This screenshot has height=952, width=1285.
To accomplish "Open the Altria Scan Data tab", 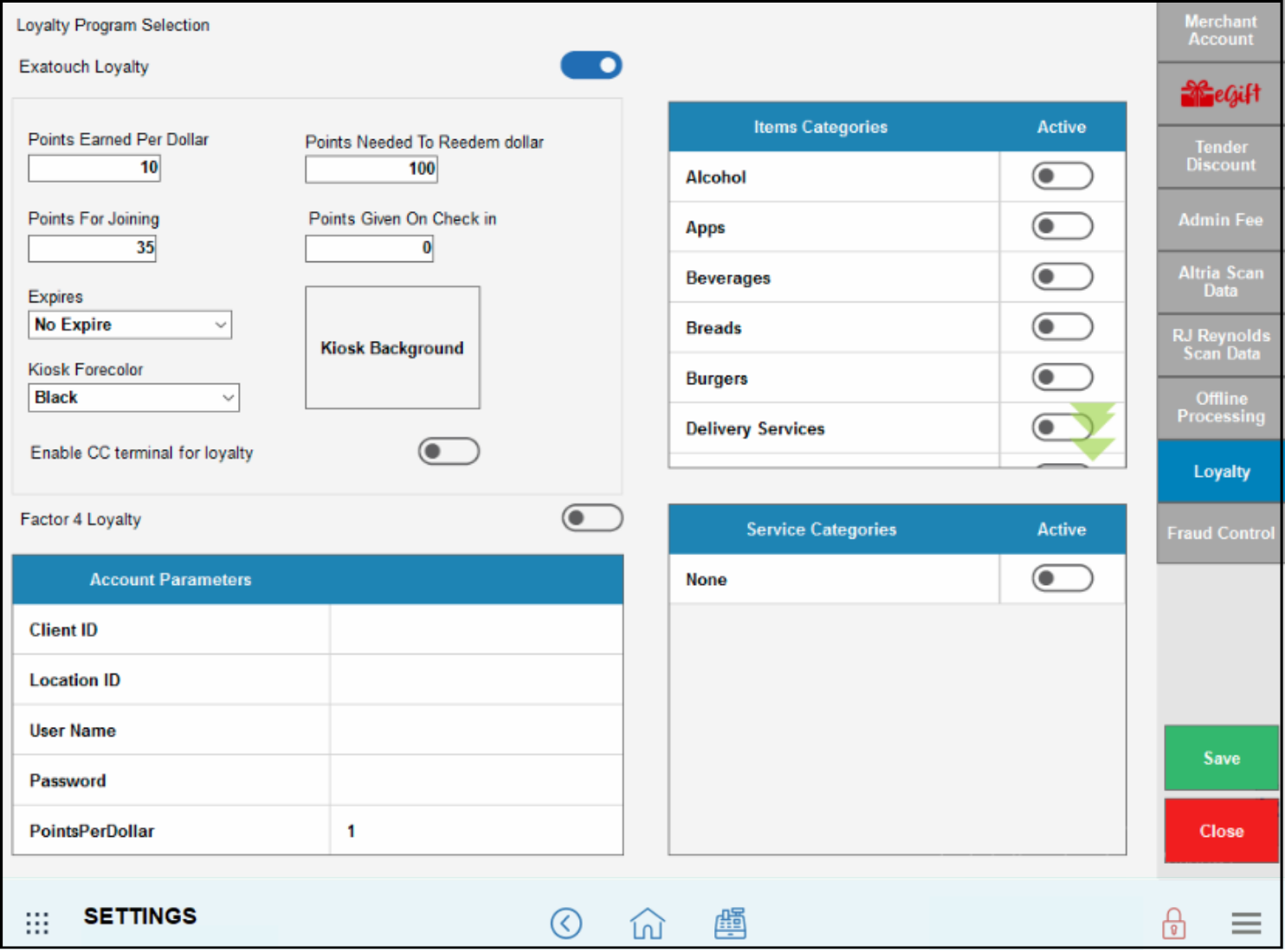I will 1220,282.
